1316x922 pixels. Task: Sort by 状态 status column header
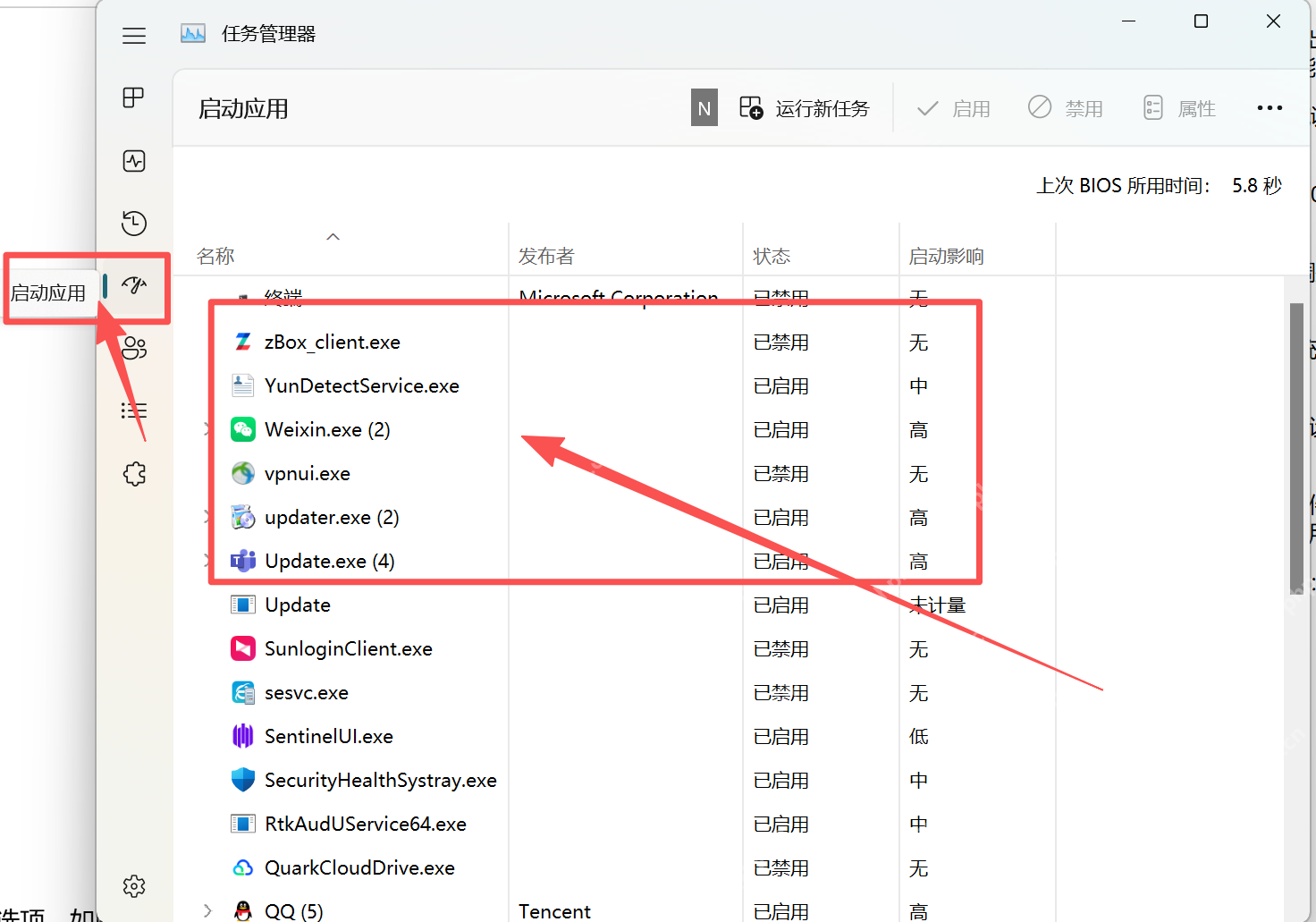(x=772, y=257)
